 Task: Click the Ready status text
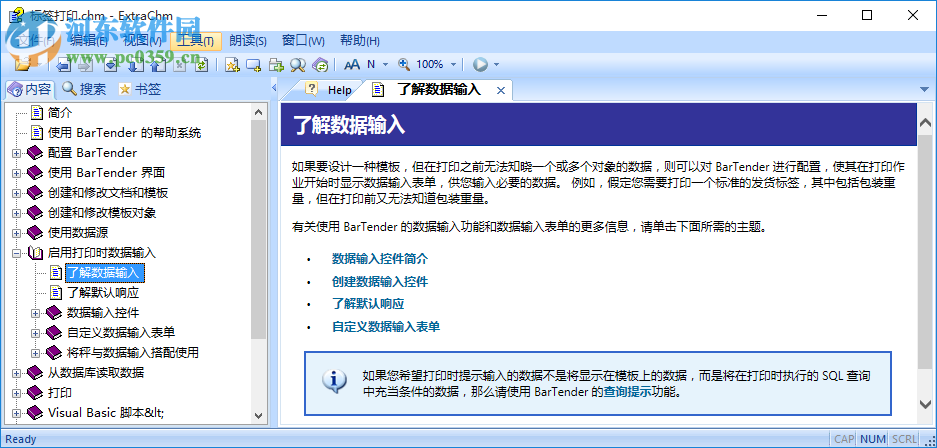pyautogui.click(x=21, y=439)
